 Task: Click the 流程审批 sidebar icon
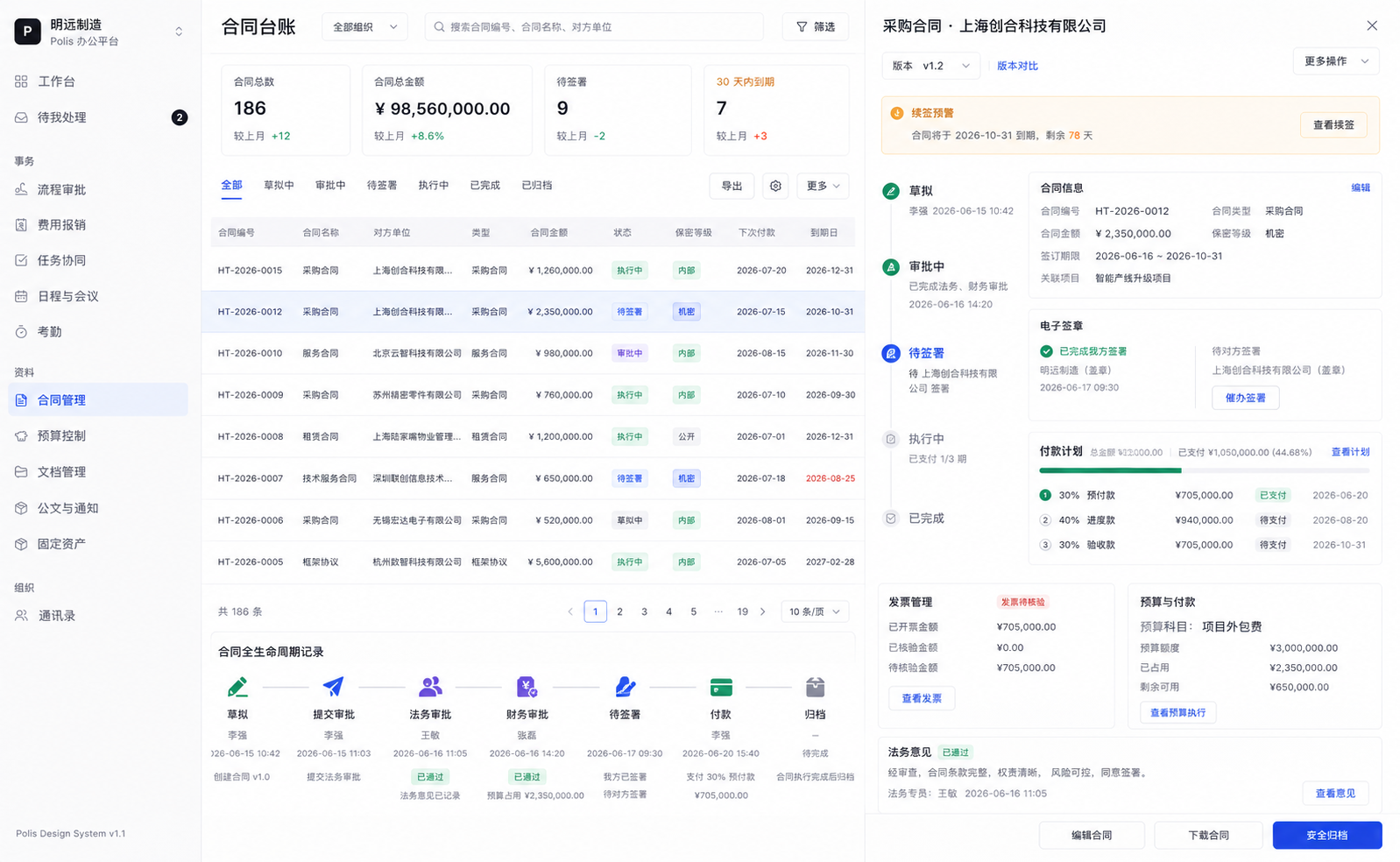coord(21,189)
